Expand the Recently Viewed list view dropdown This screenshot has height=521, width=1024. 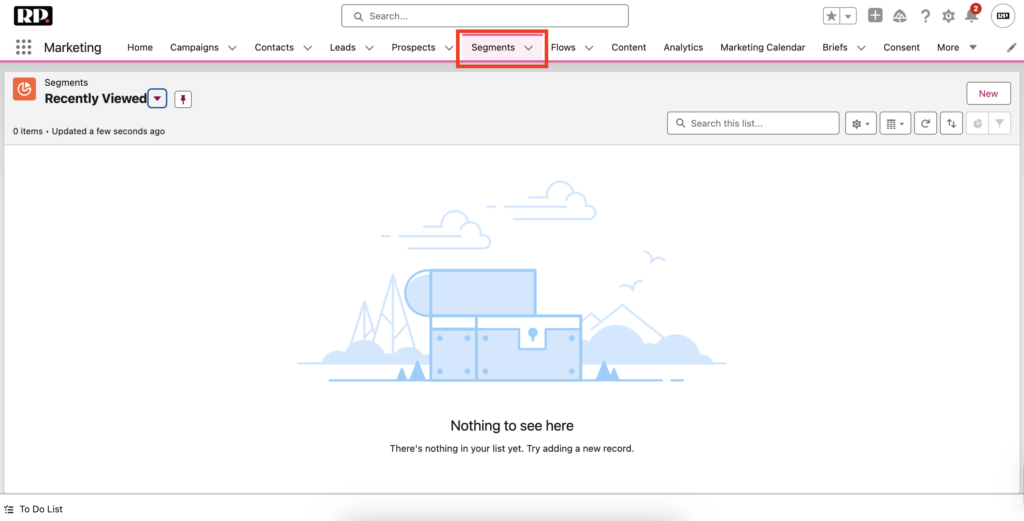(157, 98)
